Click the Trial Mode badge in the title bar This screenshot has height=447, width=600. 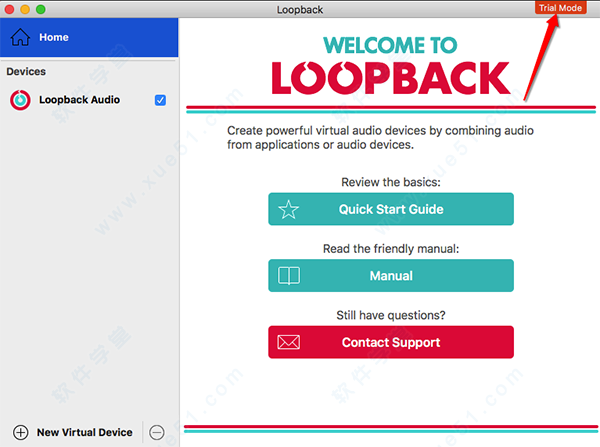click(560, 8)
